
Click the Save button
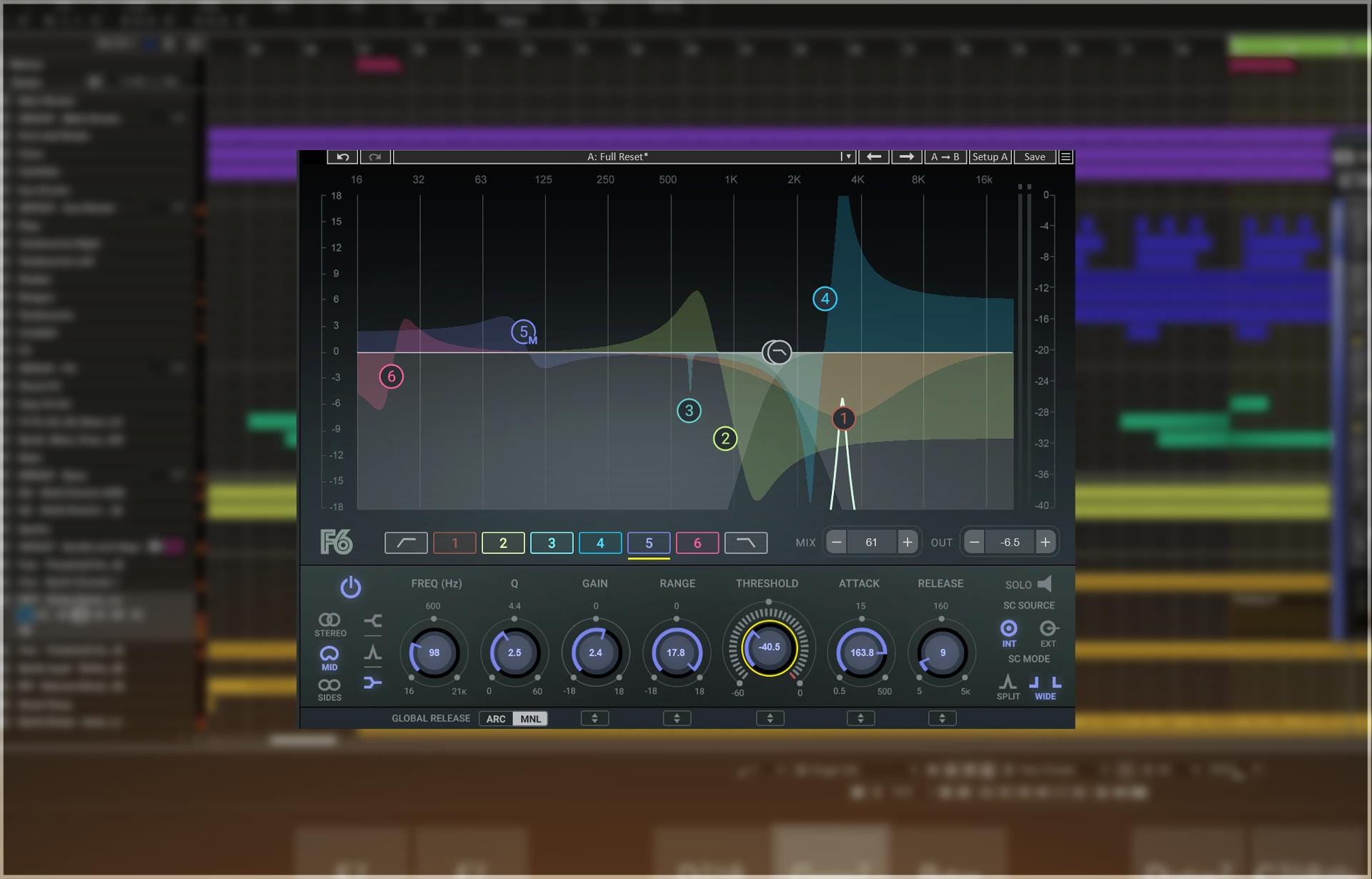click(1034, 157)
